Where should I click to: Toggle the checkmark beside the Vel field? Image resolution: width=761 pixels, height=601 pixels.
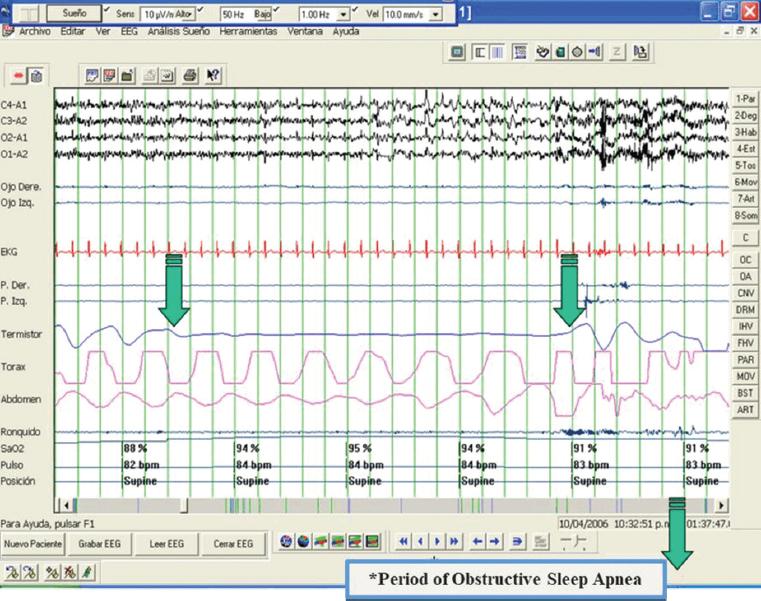click(355, 11)
